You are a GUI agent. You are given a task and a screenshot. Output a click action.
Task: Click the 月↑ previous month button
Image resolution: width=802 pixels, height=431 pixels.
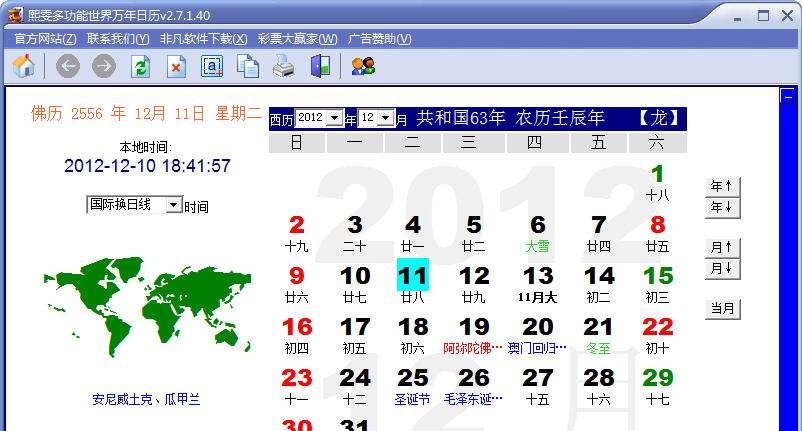click(x=722, y=247)
